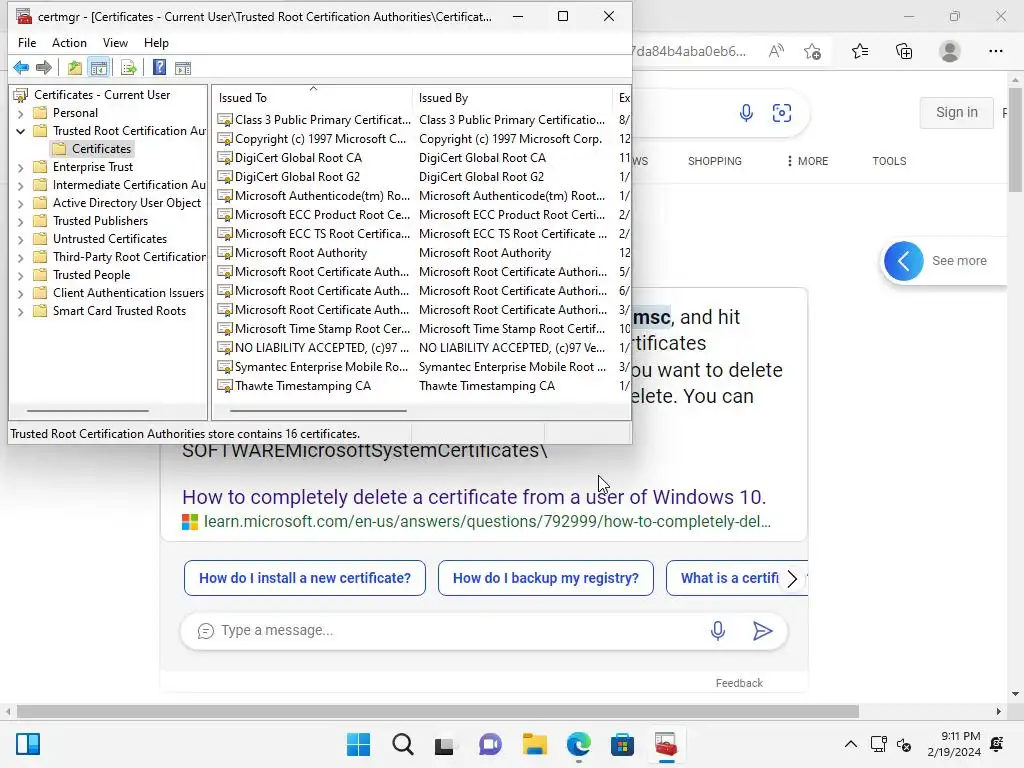This screenshot has width=1024, height=768.
Task: Click the send message arrow icon
Action: (762, 630)
